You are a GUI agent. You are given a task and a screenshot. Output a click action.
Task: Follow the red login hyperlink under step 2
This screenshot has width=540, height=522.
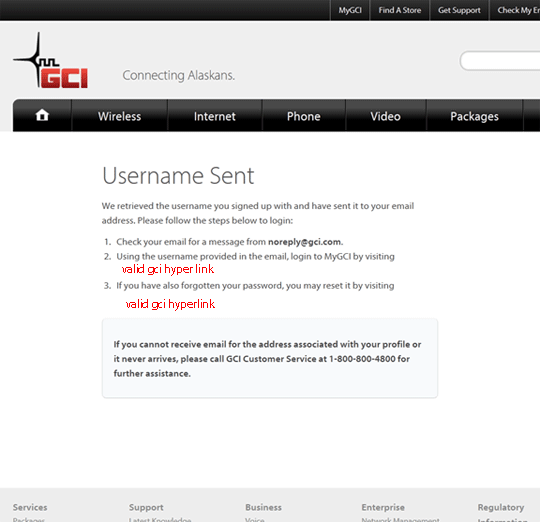coord(168,269)
